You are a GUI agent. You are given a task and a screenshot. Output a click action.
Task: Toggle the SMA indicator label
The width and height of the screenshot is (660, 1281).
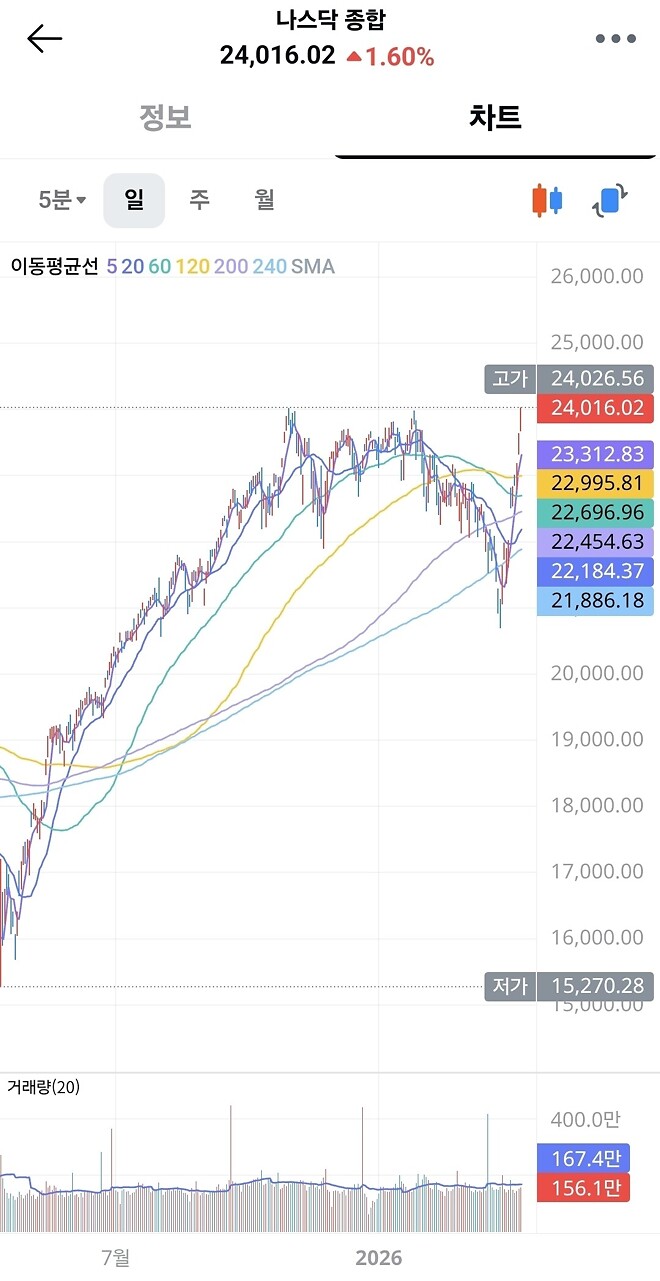tap(310, 266)
